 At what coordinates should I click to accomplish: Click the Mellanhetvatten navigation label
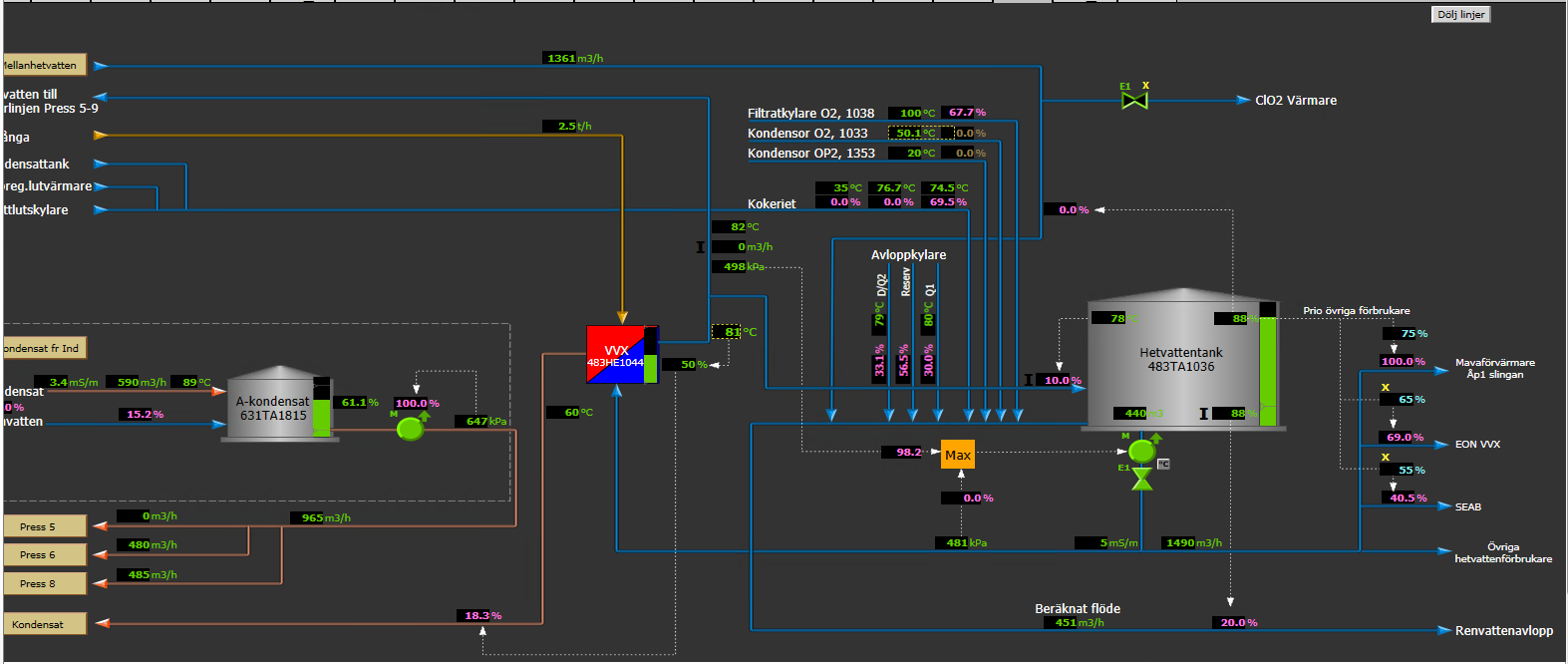coord(44,66)
